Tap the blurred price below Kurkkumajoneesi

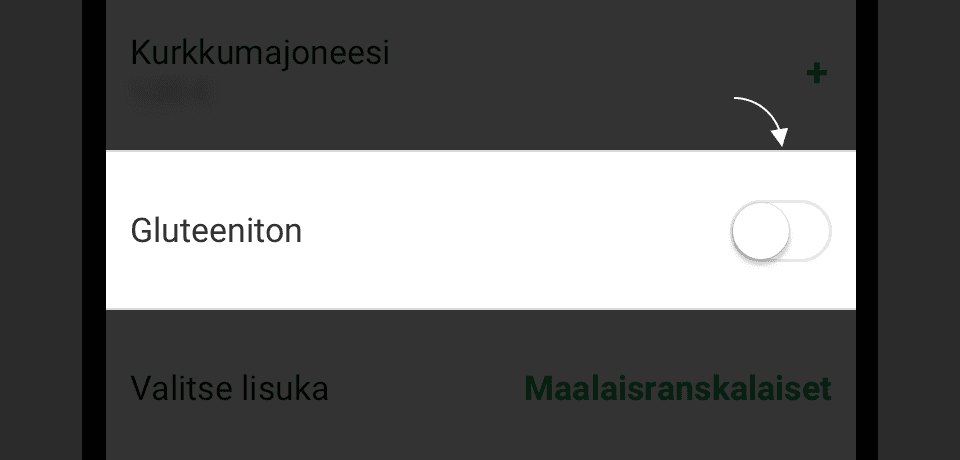coord(171,91)
